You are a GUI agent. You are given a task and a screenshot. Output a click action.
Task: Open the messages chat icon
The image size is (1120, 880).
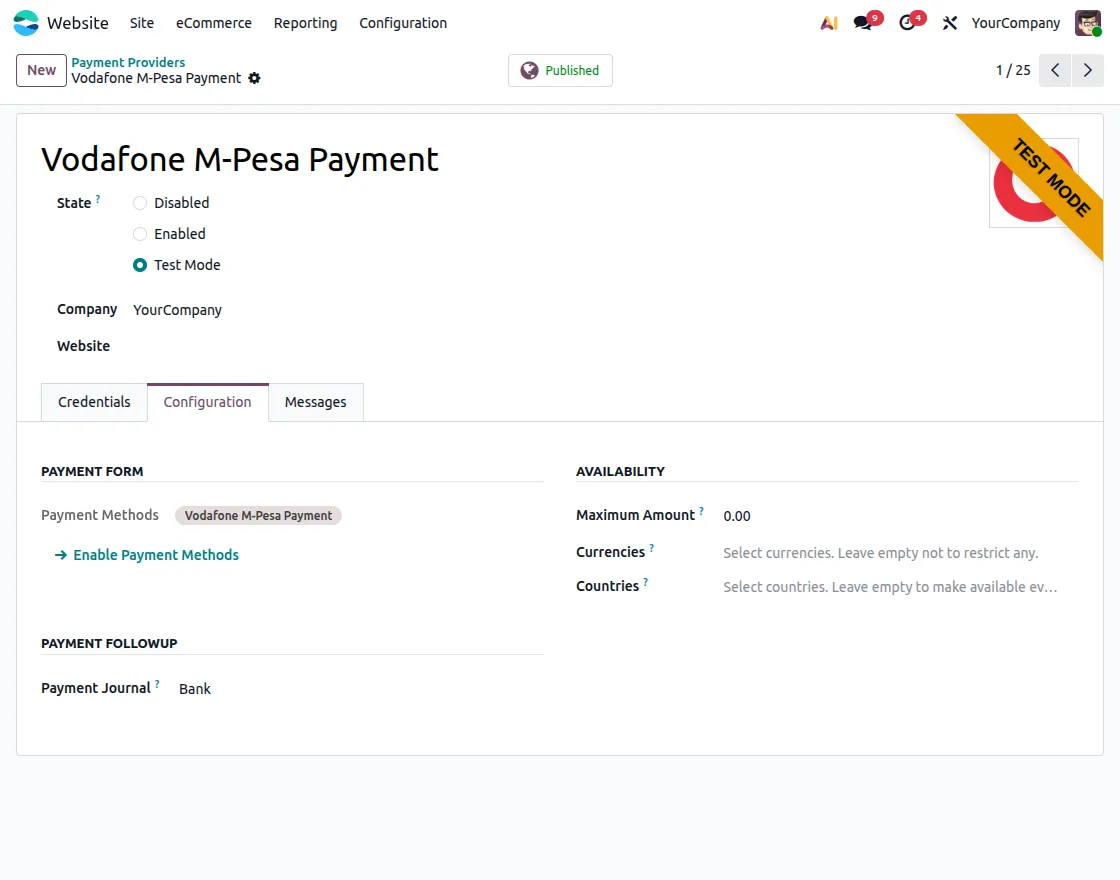pyautogui.click(x=863, y=23)
